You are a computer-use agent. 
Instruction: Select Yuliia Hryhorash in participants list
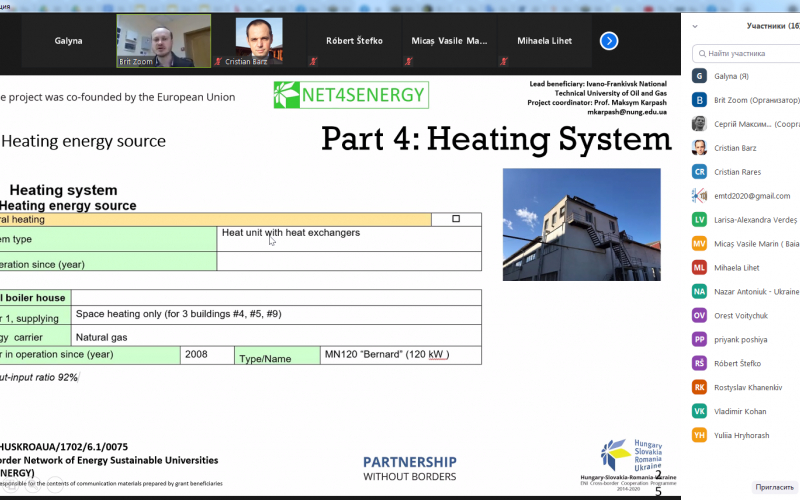pos(741,436)
